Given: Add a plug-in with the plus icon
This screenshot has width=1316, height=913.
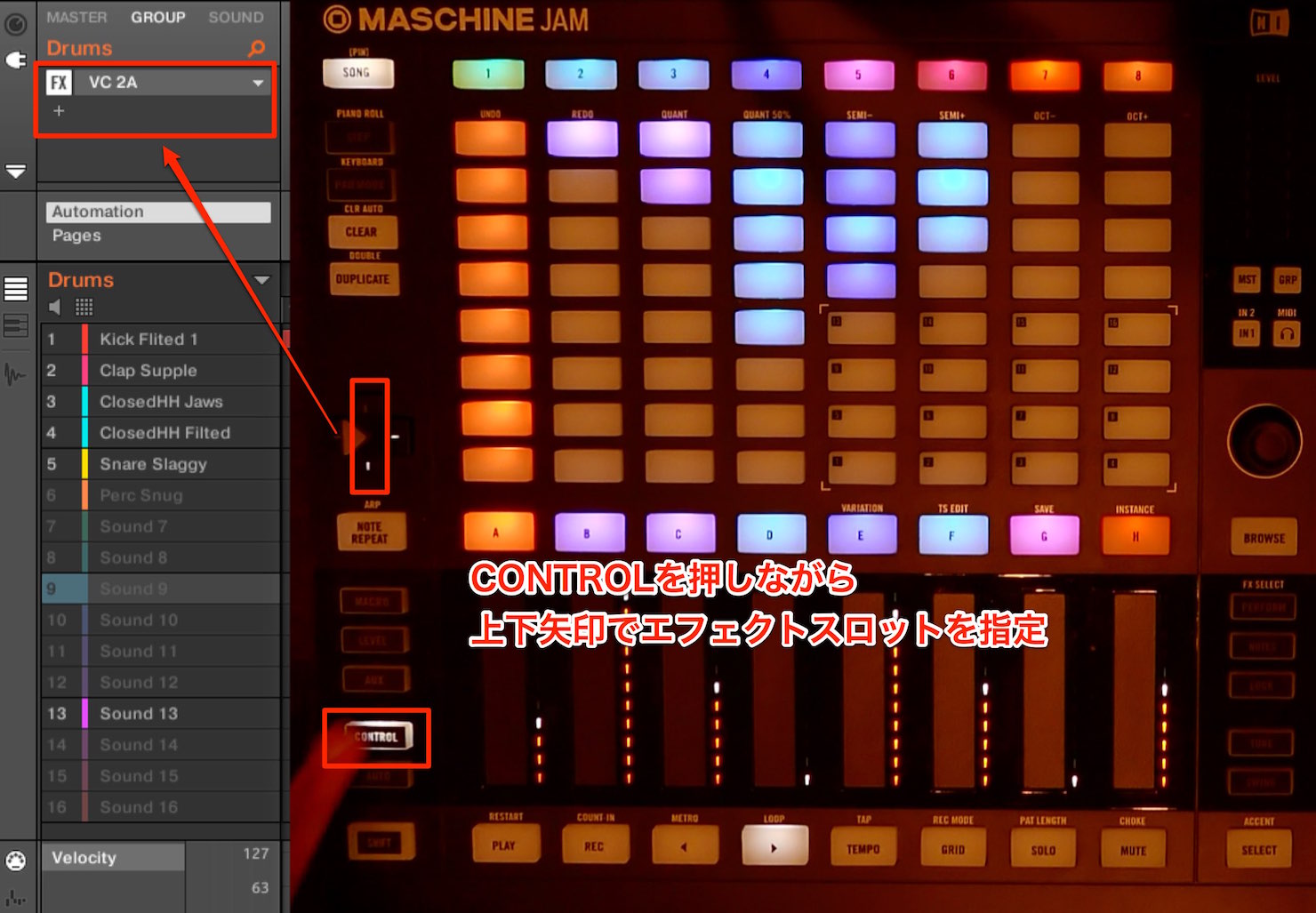Looking at the screenshot, I should click(x=59, y=111).
